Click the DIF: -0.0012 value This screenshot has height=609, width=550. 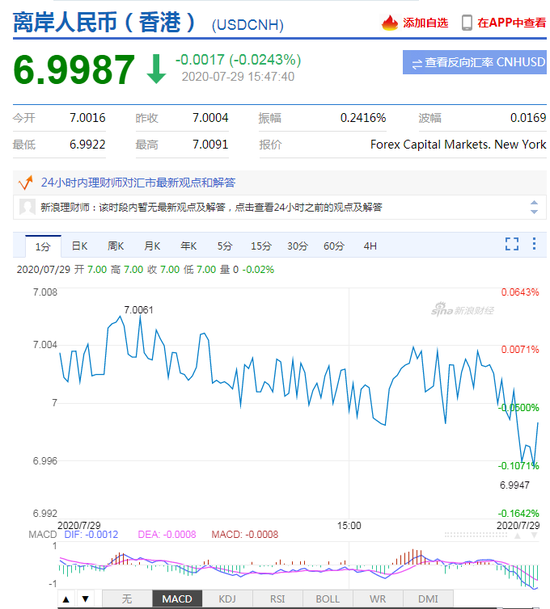click(x=91, y=534)
